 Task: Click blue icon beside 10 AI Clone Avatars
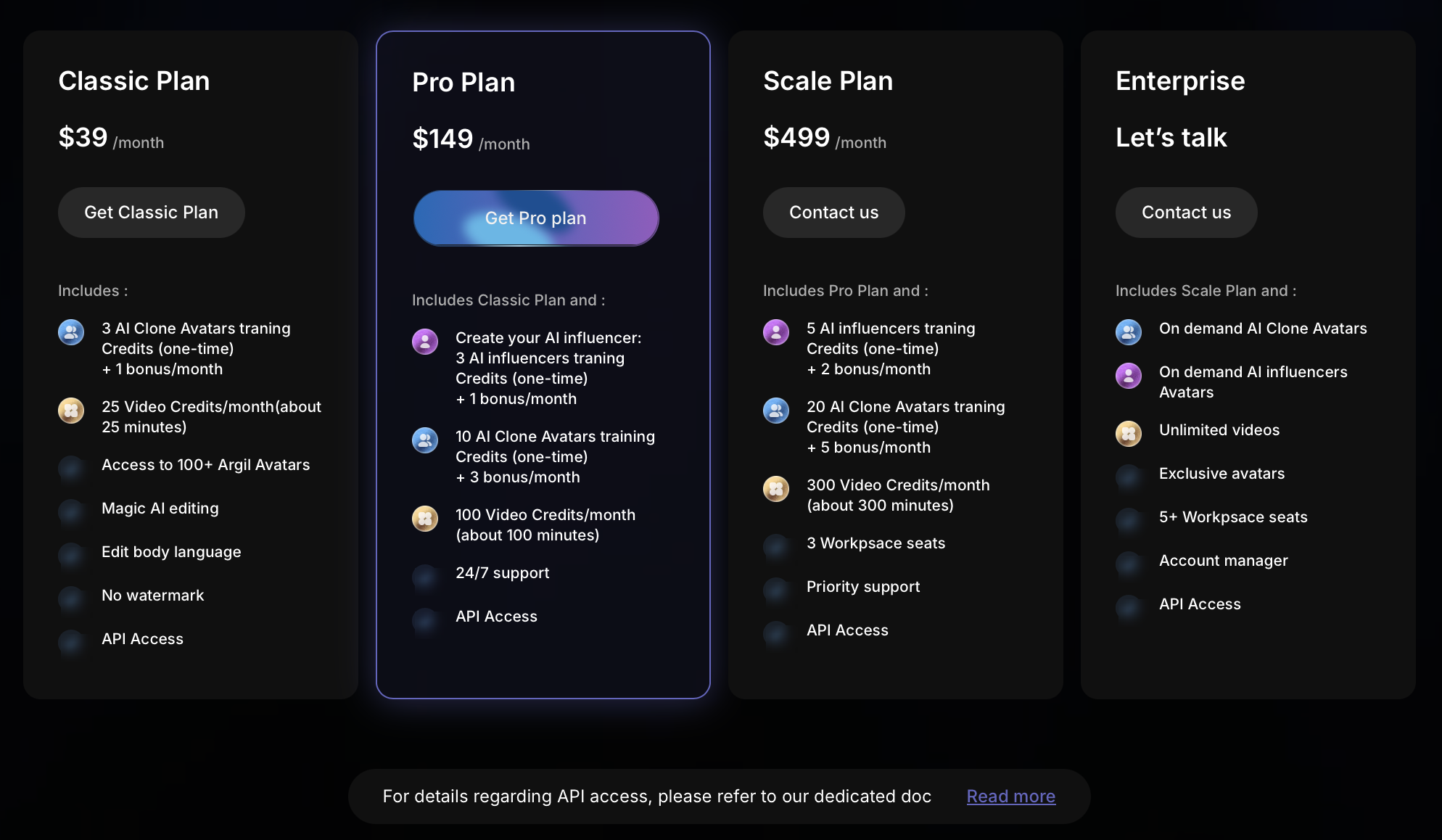[x=425, y=440]
